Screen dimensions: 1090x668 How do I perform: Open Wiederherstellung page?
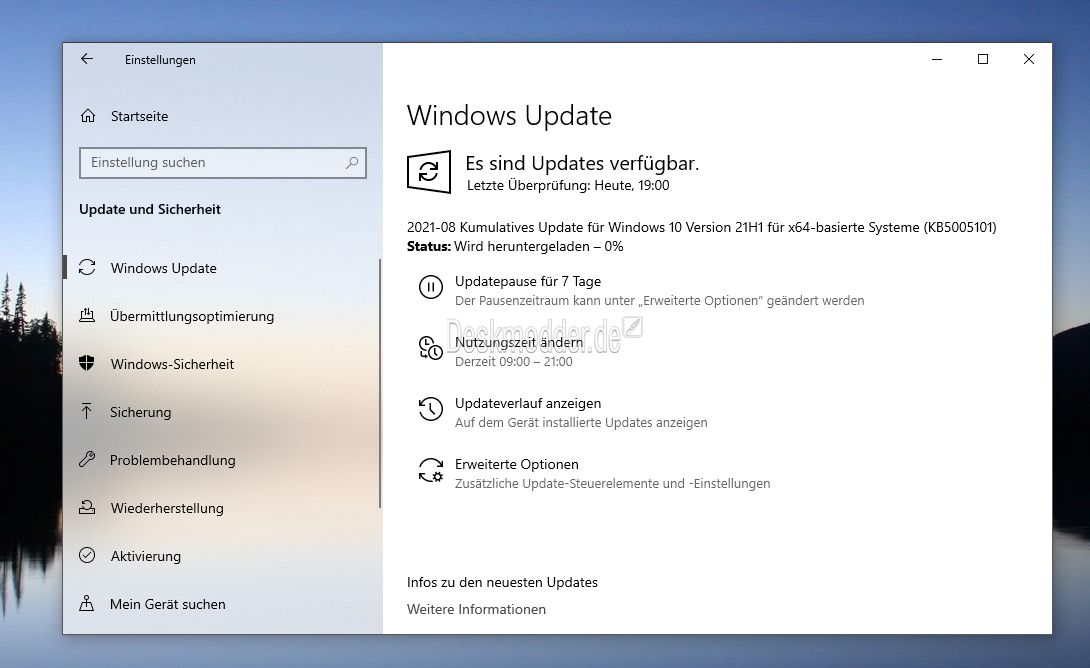click(222, 507)
